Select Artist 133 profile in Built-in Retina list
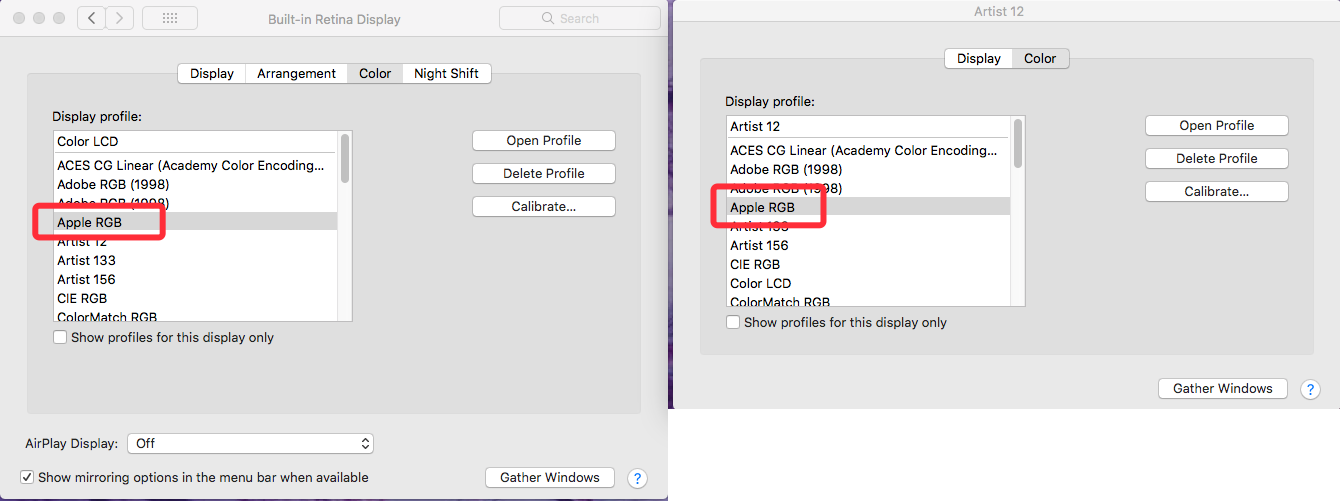Image resolution: width=1340 pixels, height=501 pixels. pos(195,260)
